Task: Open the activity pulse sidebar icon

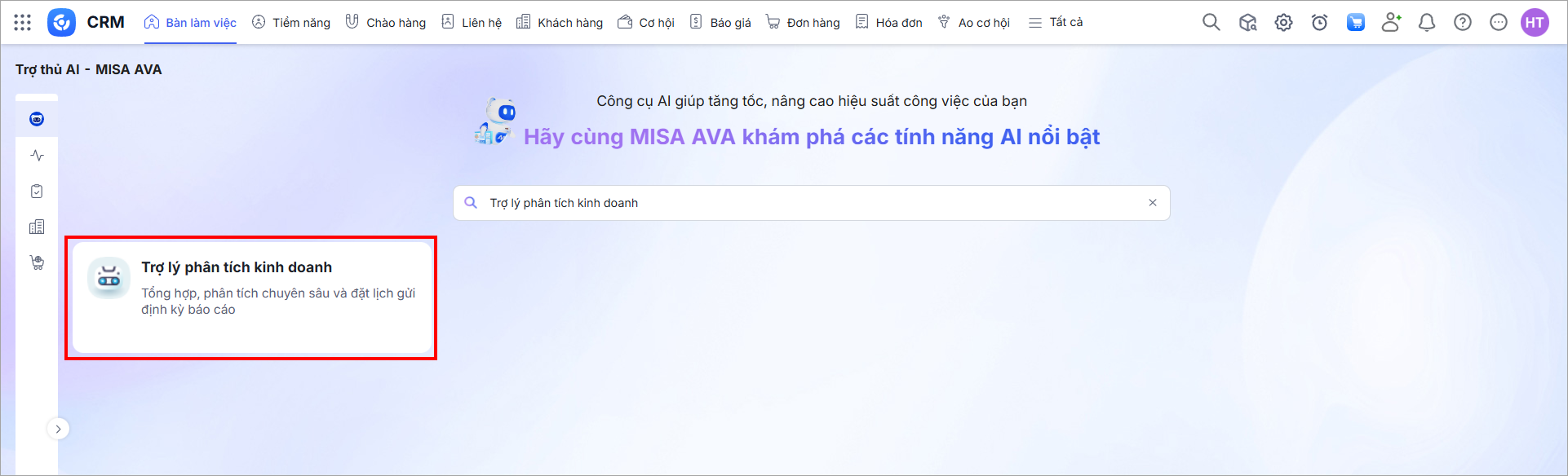Action: coord(37,156)
